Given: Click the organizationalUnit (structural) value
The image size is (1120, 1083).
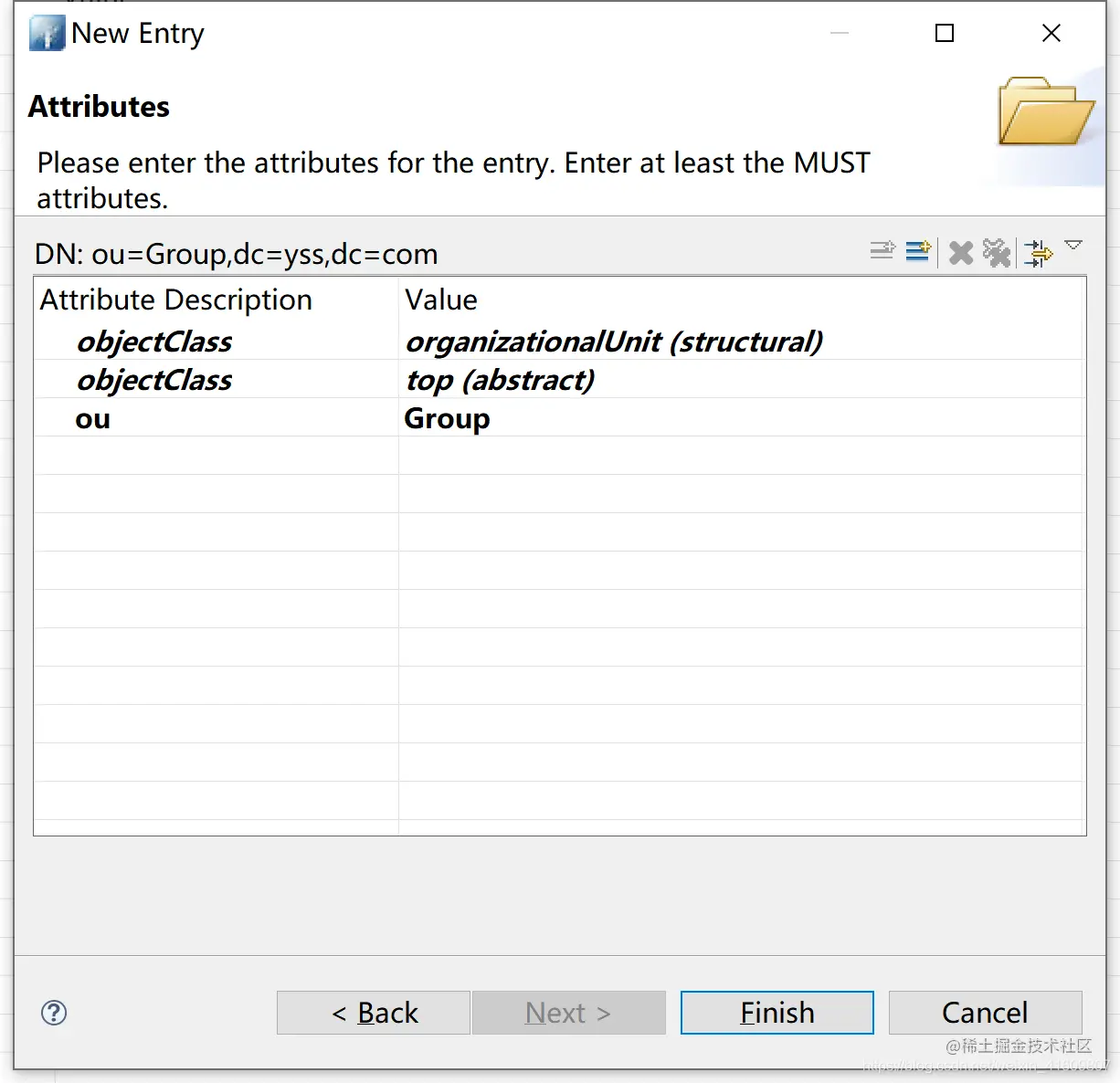Looking at the screenshot, I should [x=614, y=342].
